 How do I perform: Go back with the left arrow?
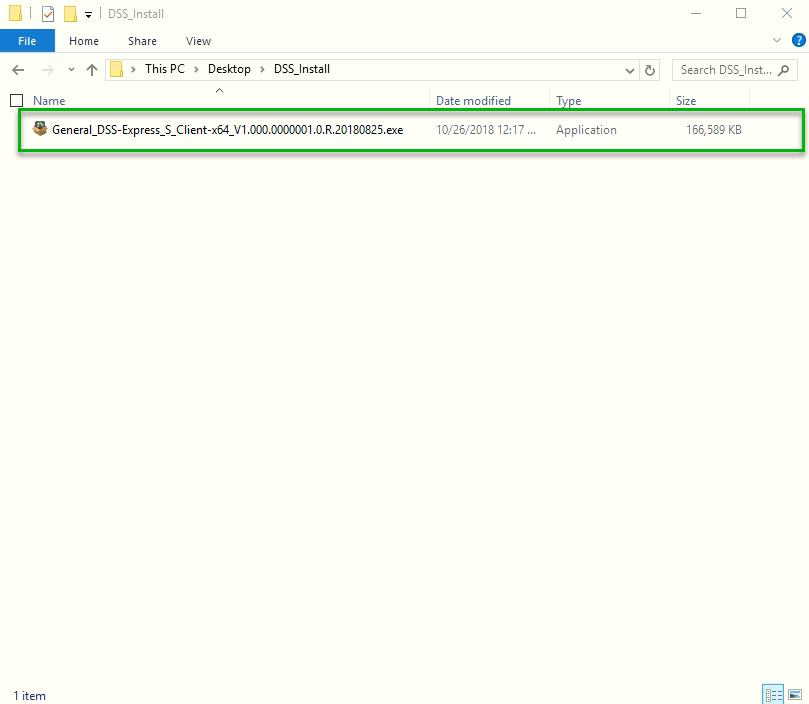18,70
